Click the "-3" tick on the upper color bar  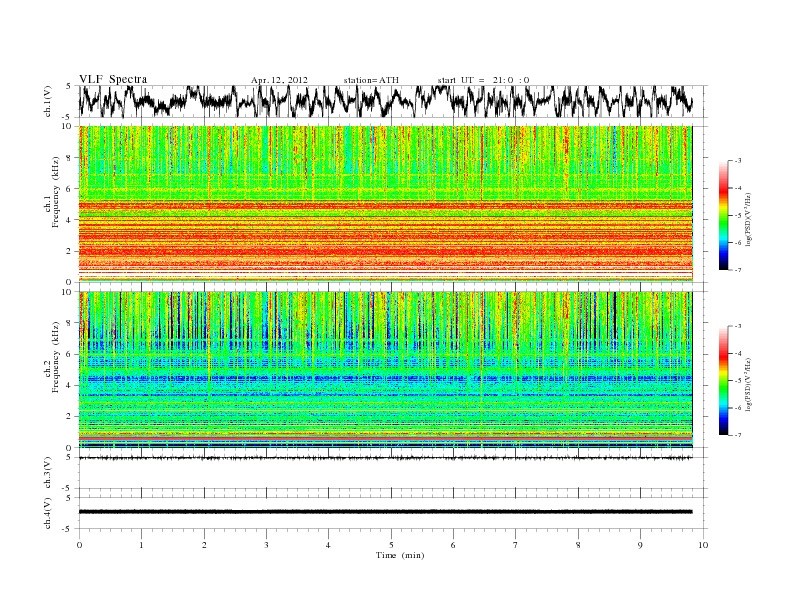pos(737,161)
